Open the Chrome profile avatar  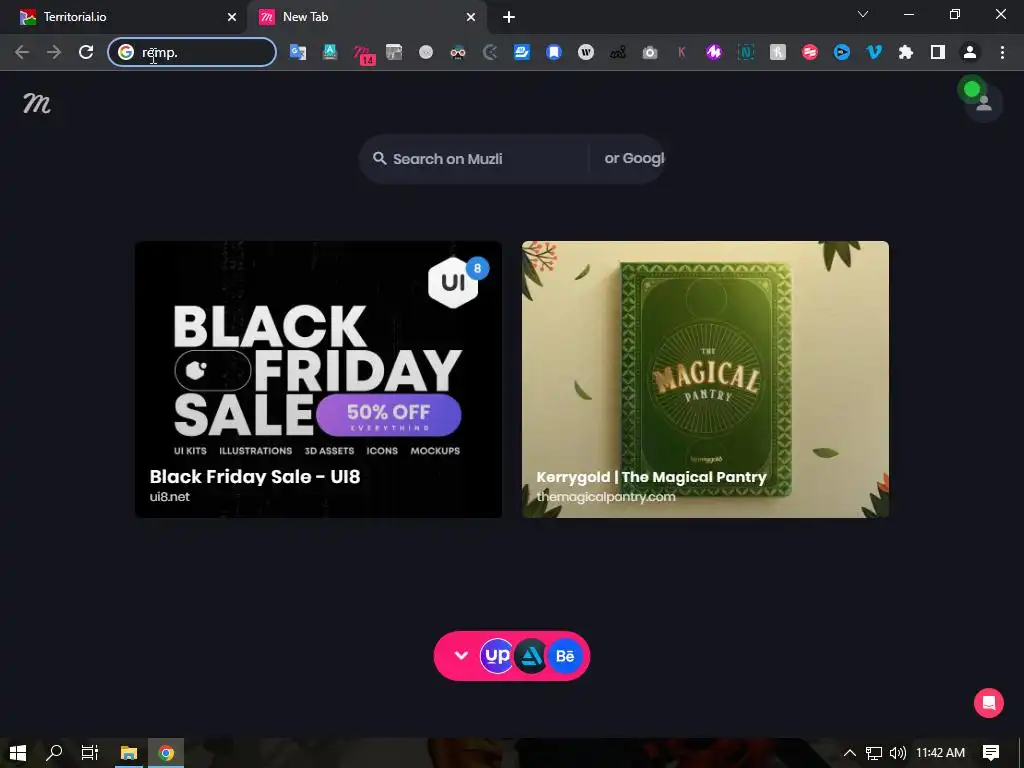pyautogui.click(x=970, y=52)
